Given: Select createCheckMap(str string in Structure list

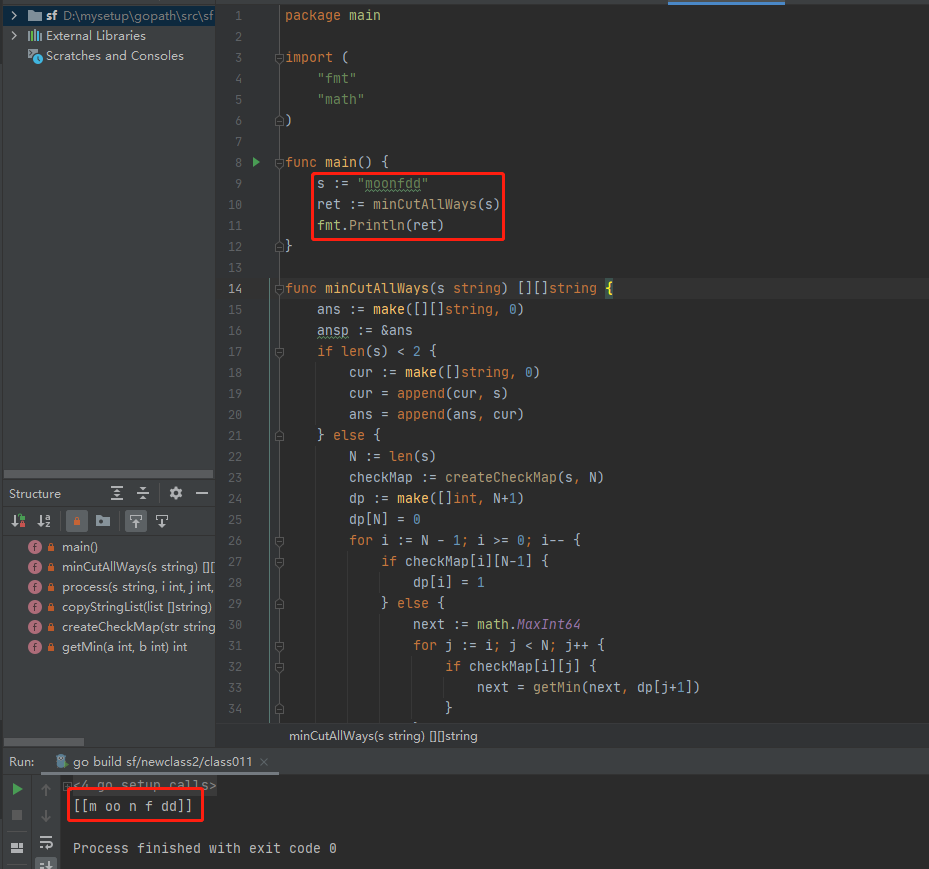Looking at the screenshot, I should (x=138, y=627).
